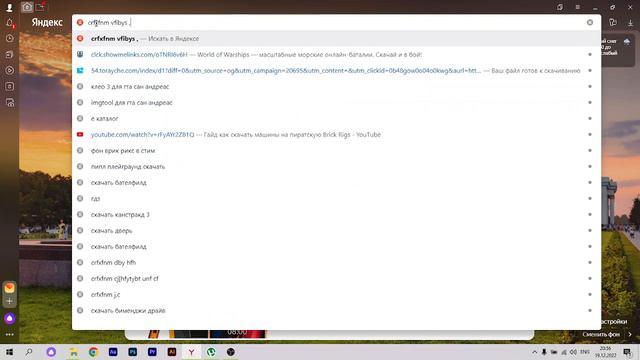Open File Explorer from the taskbar
The image size is (640, 360).
coord(73,352)
